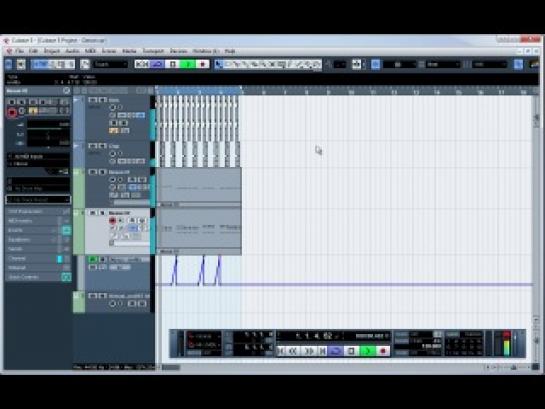Screen dimensions: 545x409
Task: Select the MIDI part on the third track
Action: [x=199, y=187]
